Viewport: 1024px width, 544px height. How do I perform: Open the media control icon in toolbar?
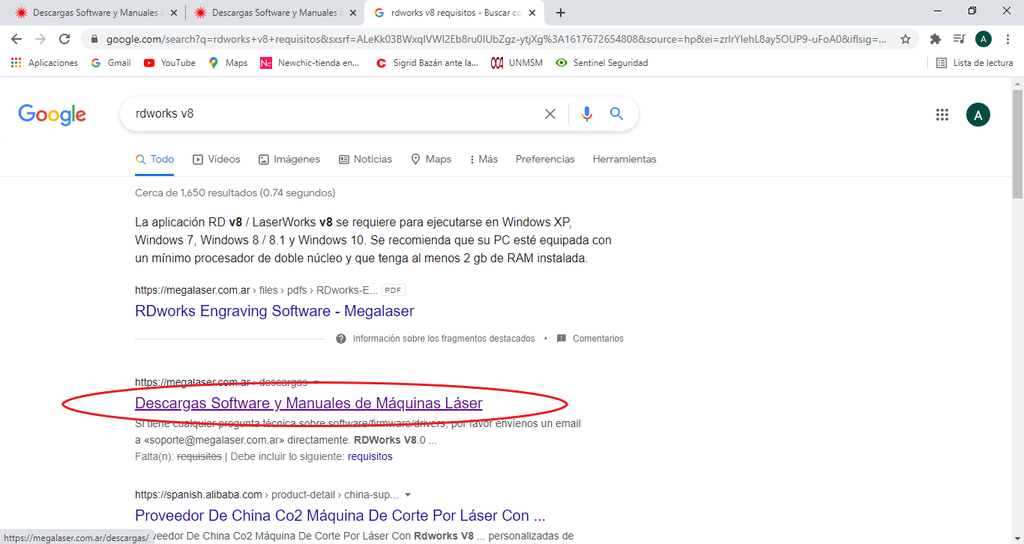pyautogui.click(x=959, y=39)
